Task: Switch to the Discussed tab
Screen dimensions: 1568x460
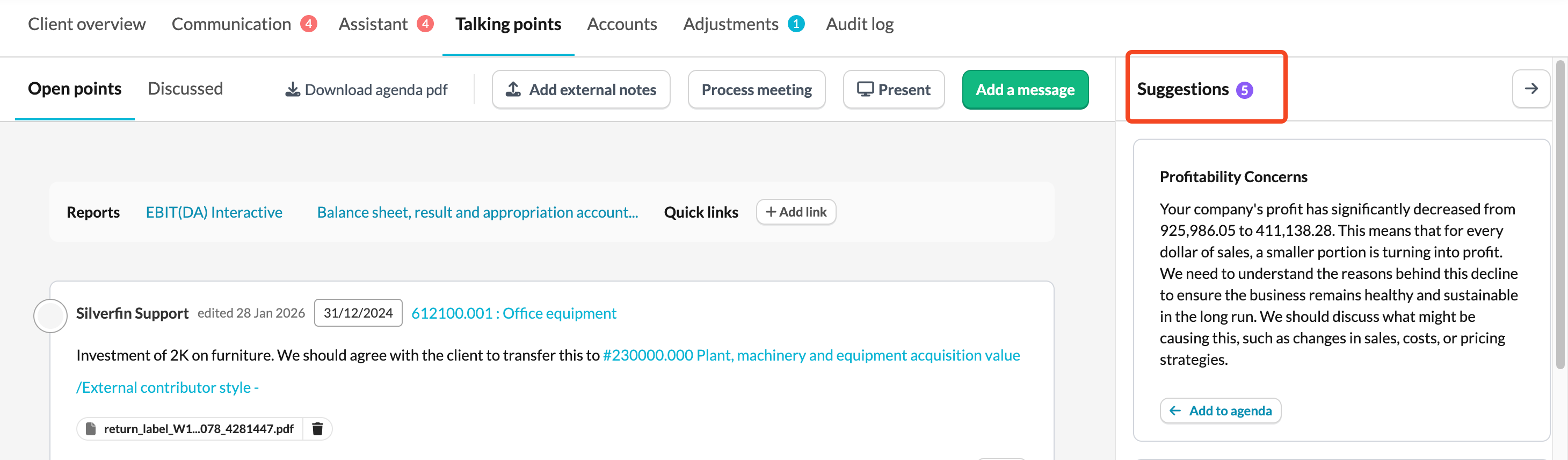Action: point(185,89)
